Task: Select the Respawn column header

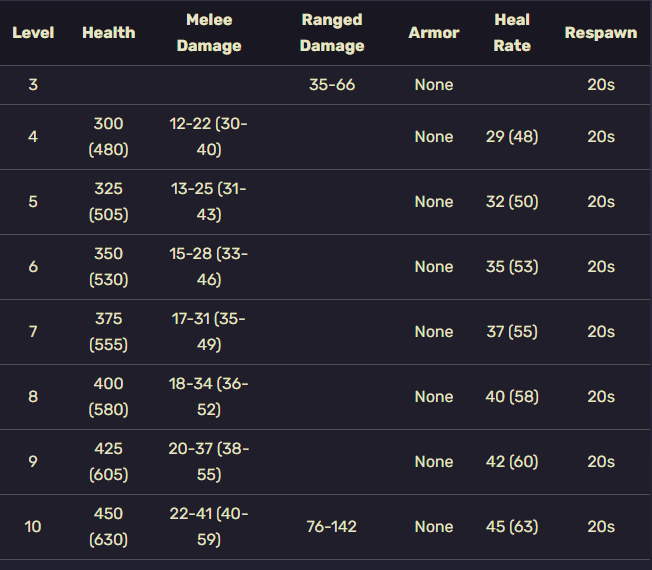Action: point(600,33)
